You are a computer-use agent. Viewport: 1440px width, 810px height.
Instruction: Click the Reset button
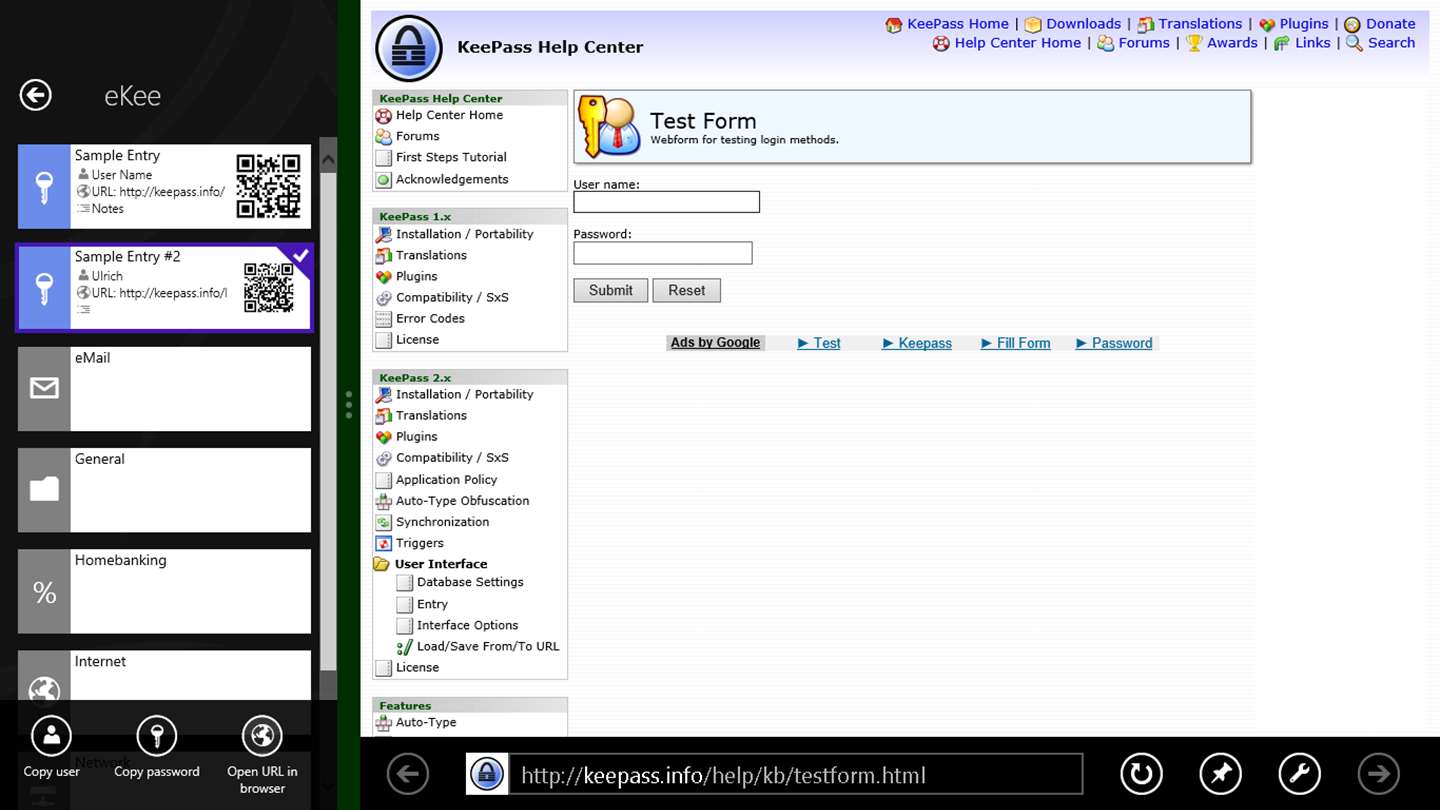pyautogui.click(x=686, y=290)
